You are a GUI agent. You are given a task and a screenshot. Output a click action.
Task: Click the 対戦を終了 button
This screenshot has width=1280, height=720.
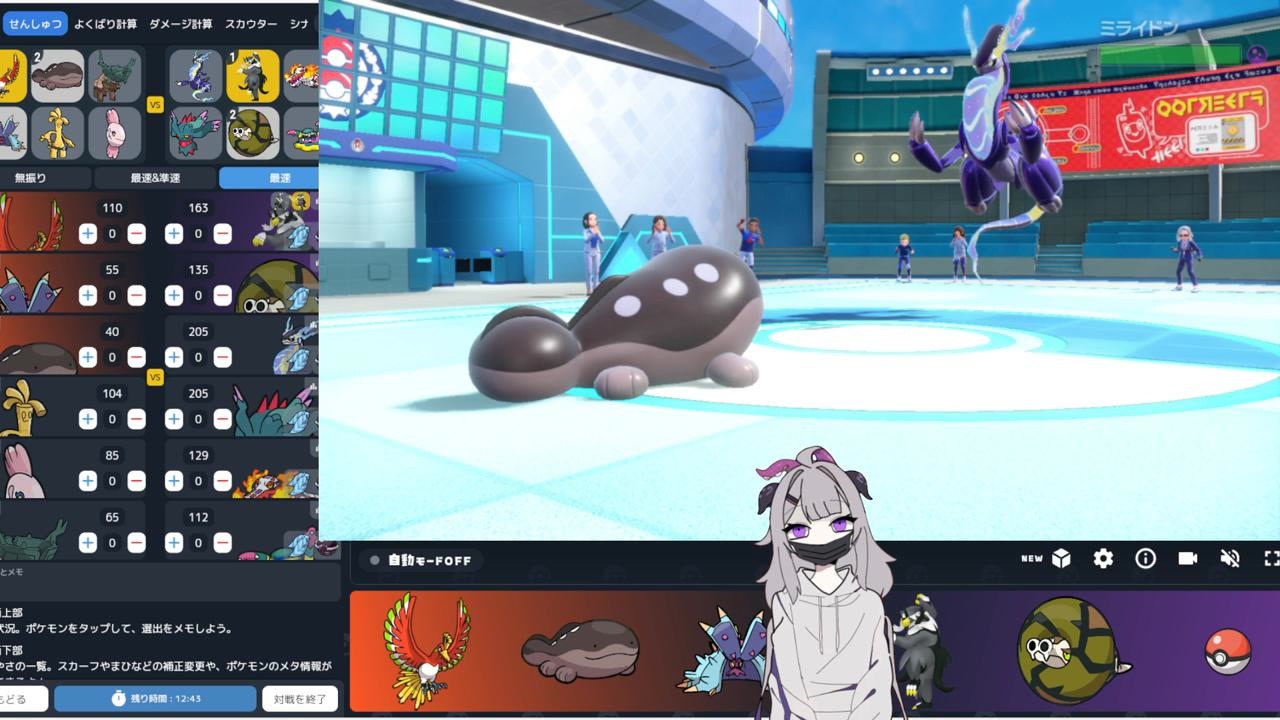pyautogui.click(x=300, y=698)
